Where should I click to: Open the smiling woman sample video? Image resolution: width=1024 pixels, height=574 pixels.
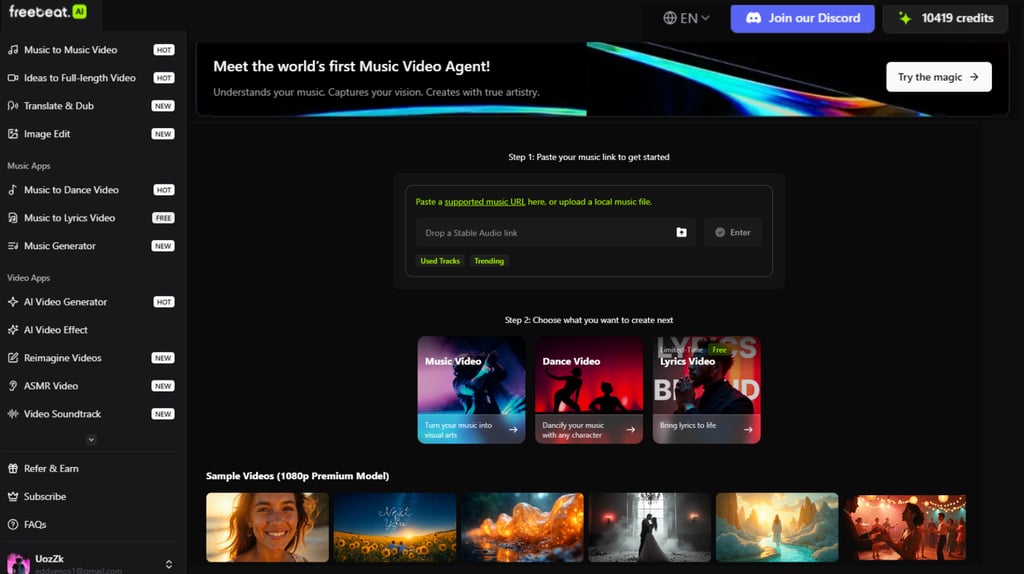point(268,528)
